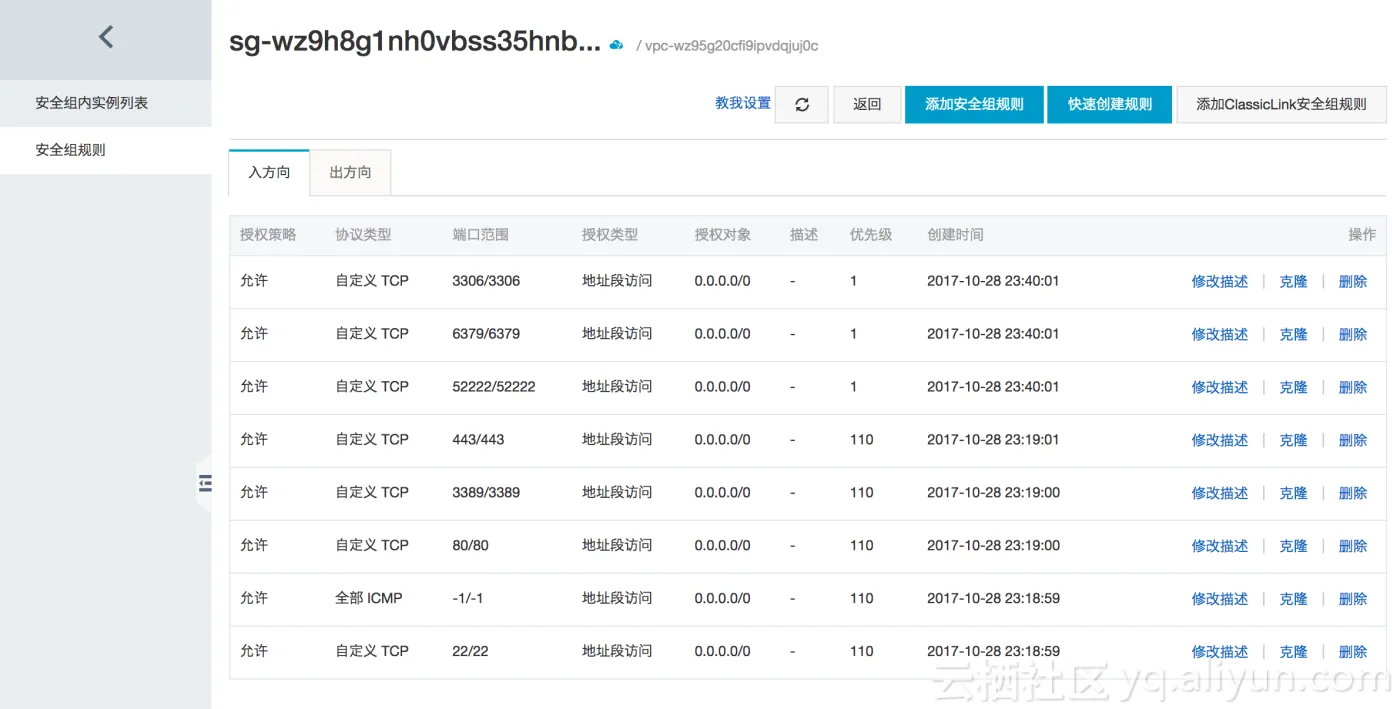Delete the port 22/22 rule
This screenshot has width=1400, height=709.
[x=1352, y=653]
